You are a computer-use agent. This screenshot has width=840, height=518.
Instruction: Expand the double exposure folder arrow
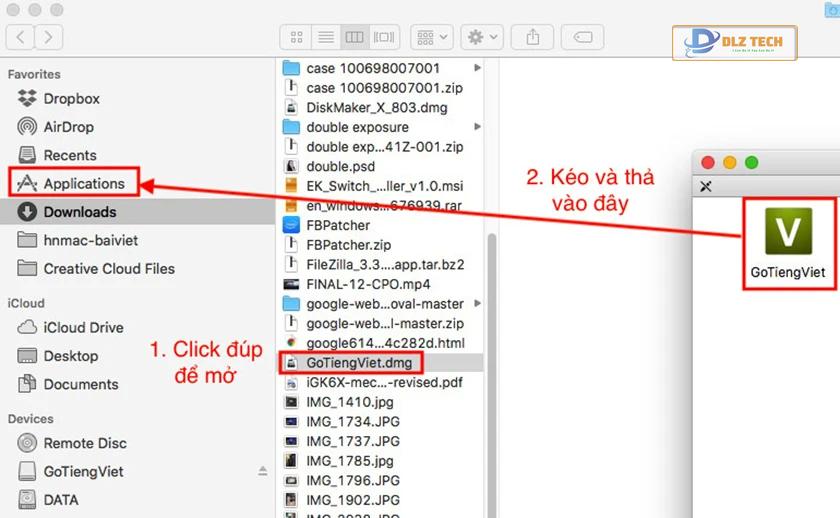coord(477,126)
